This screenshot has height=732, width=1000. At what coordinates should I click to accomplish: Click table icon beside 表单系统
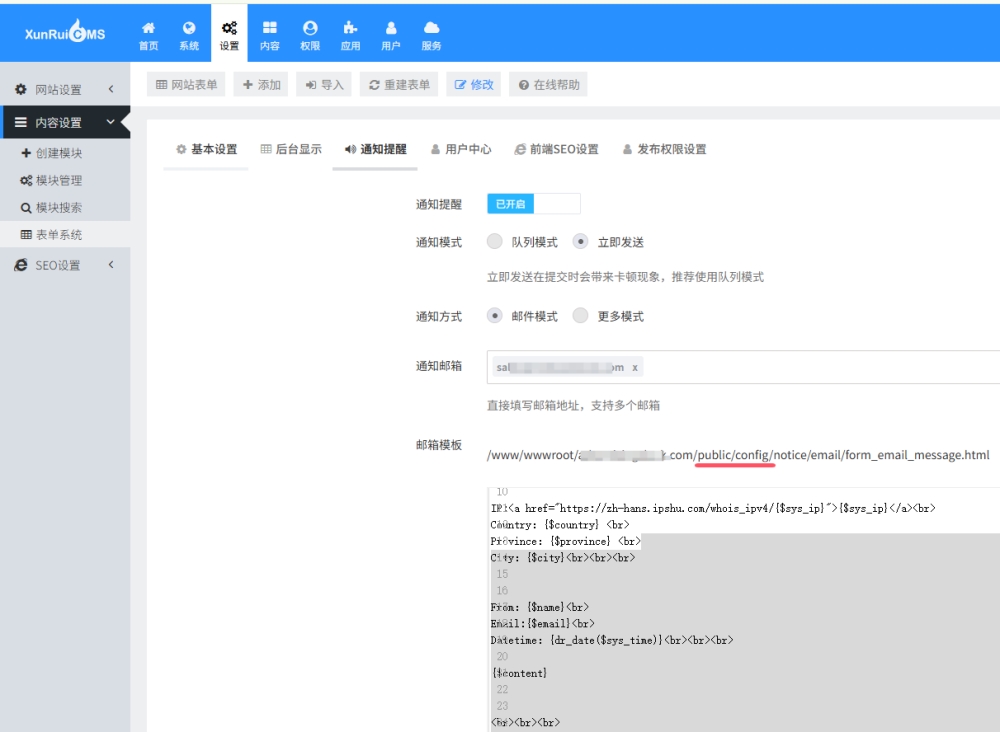click(x=26, y=235)
